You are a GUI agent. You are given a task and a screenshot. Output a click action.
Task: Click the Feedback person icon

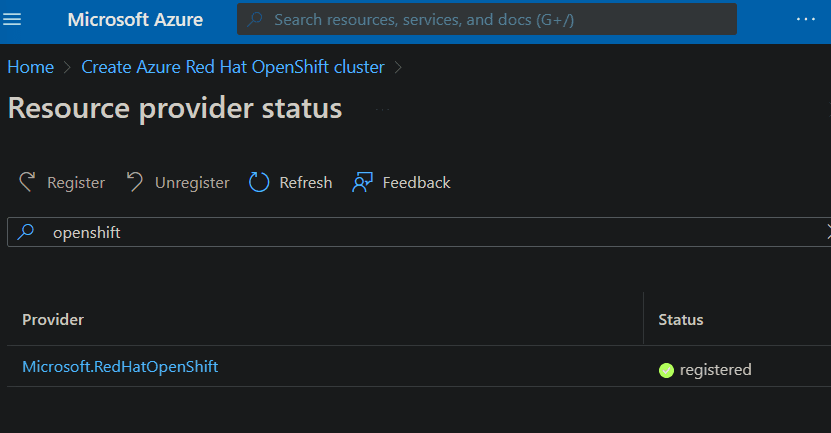pos(363,182)
